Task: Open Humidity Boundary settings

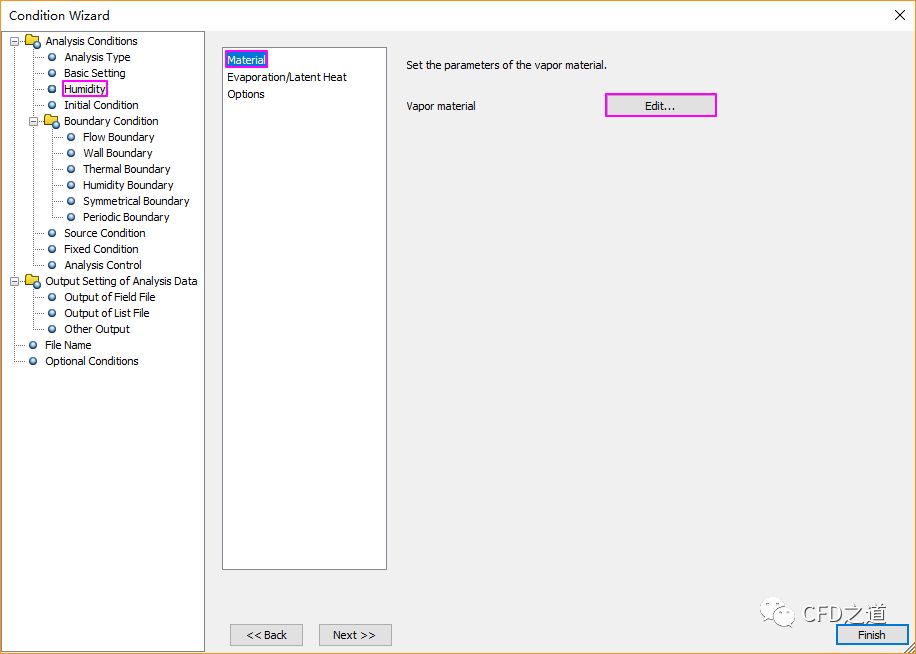Action: (x=128, y=185)
